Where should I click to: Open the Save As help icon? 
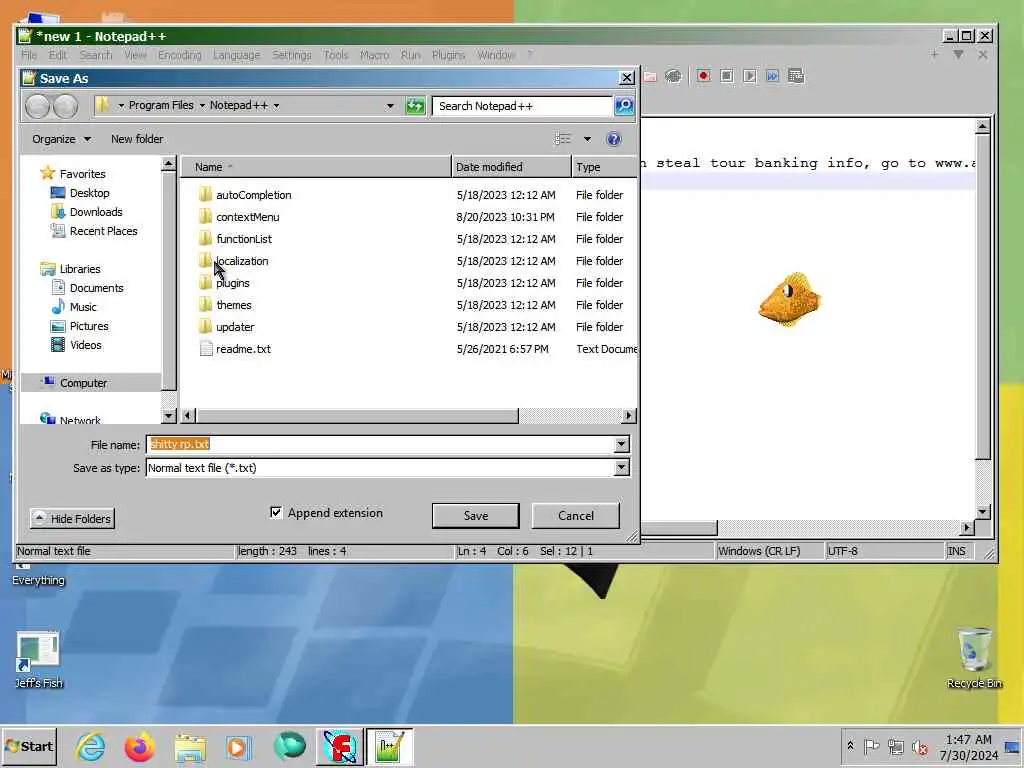613,139
